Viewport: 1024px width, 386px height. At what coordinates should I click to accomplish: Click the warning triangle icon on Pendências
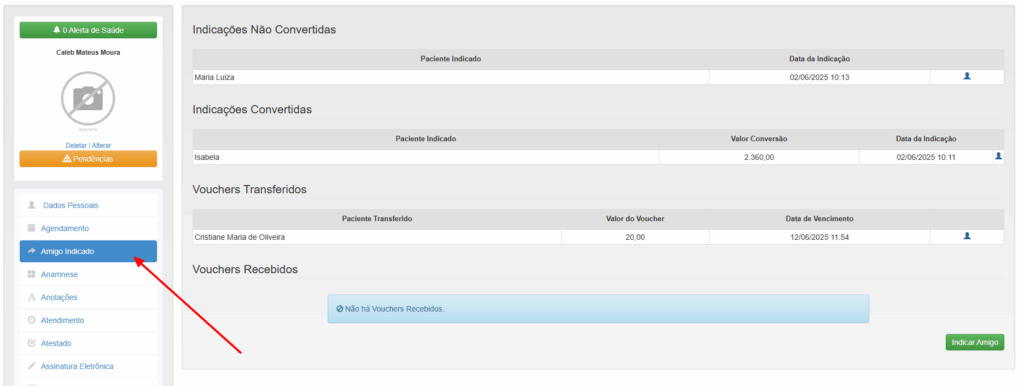(67, 159)
